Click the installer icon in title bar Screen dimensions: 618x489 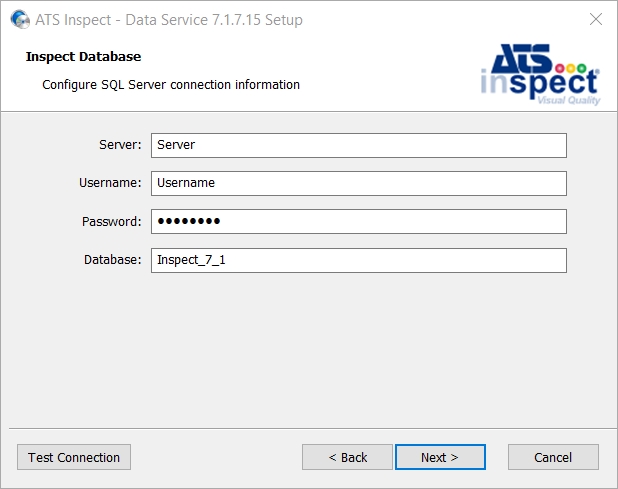pyautogui.click(x=20, y=19)
